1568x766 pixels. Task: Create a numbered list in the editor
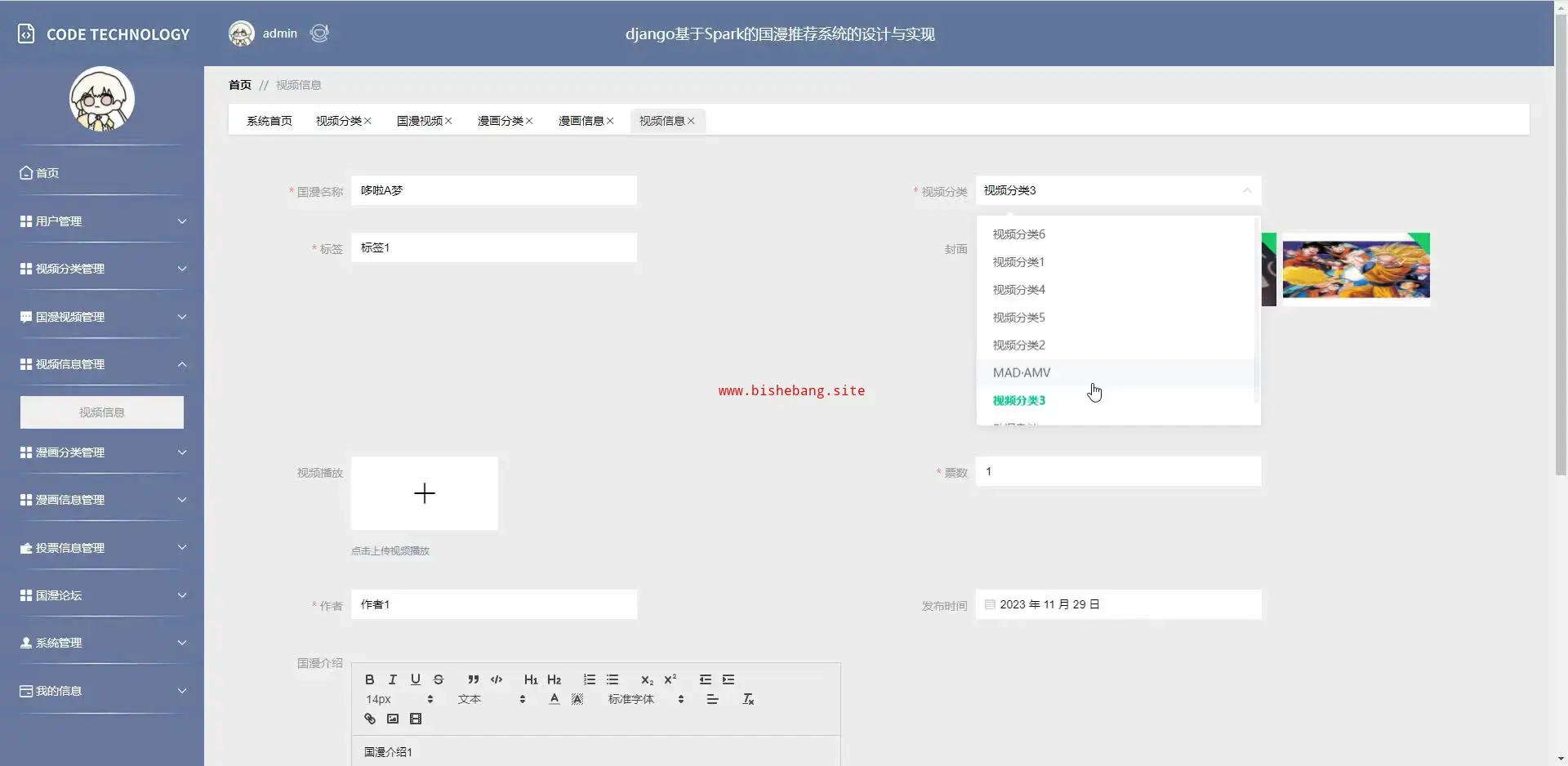590,679
